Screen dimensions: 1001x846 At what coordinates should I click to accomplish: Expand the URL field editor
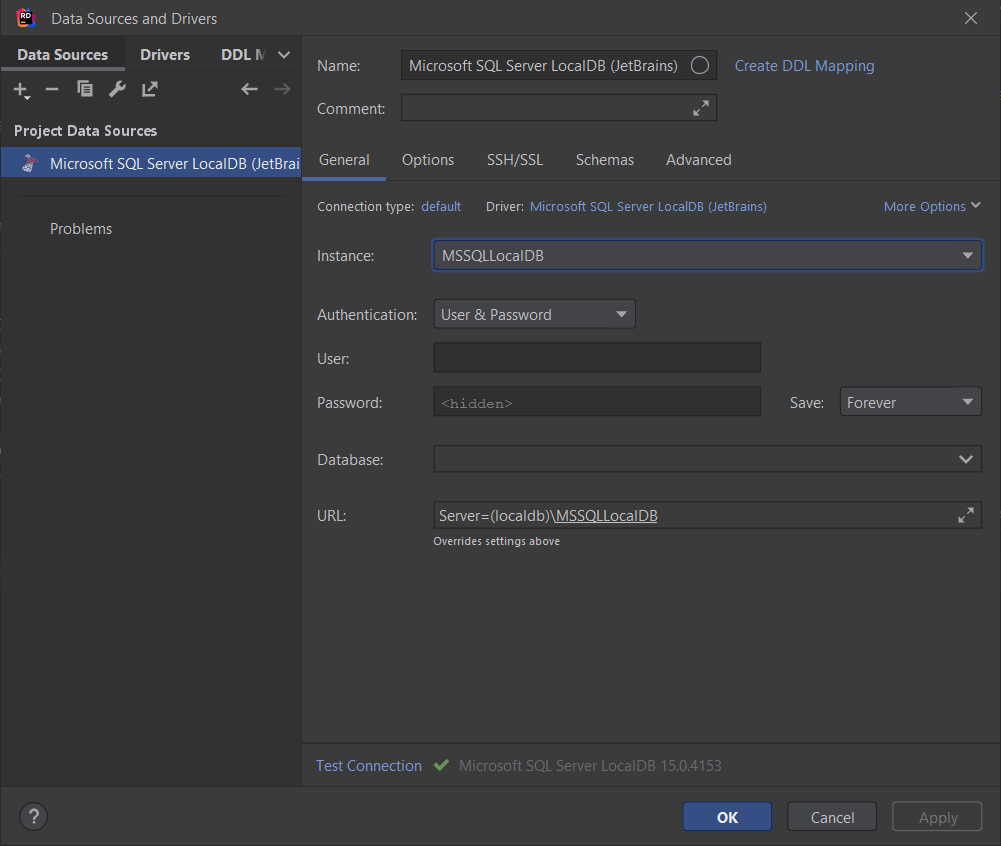pos(965,516)
